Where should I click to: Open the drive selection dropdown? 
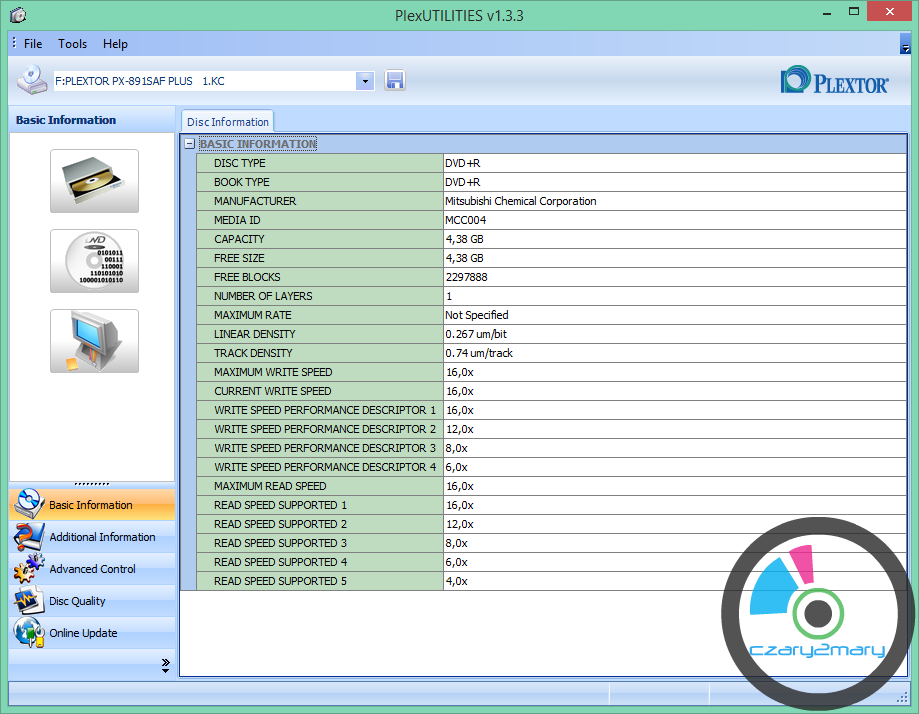click(x=365, y=81)
